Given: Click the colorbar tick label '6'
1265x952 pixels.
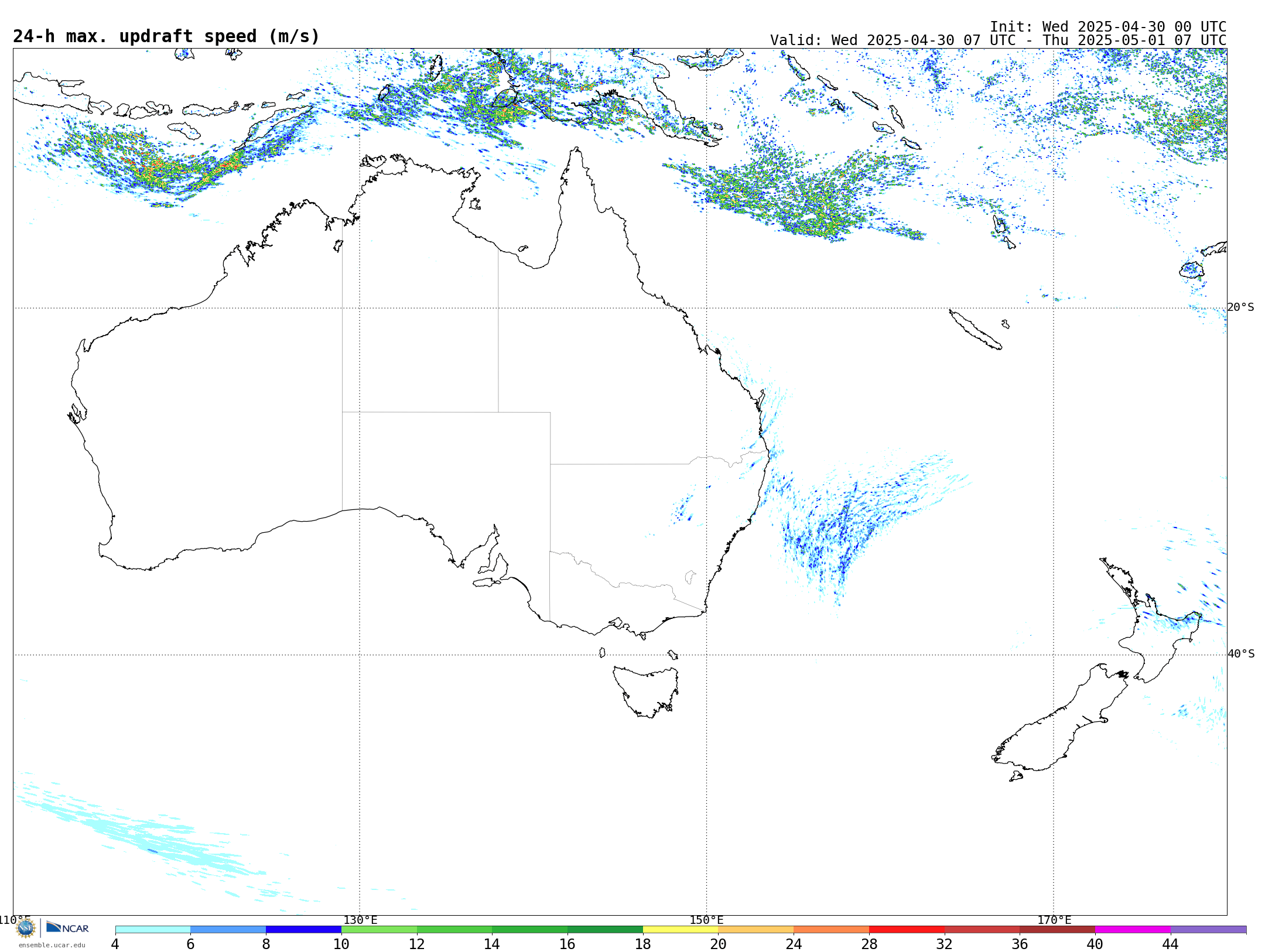Looking at the screenshot, I should tap(190, 944).
